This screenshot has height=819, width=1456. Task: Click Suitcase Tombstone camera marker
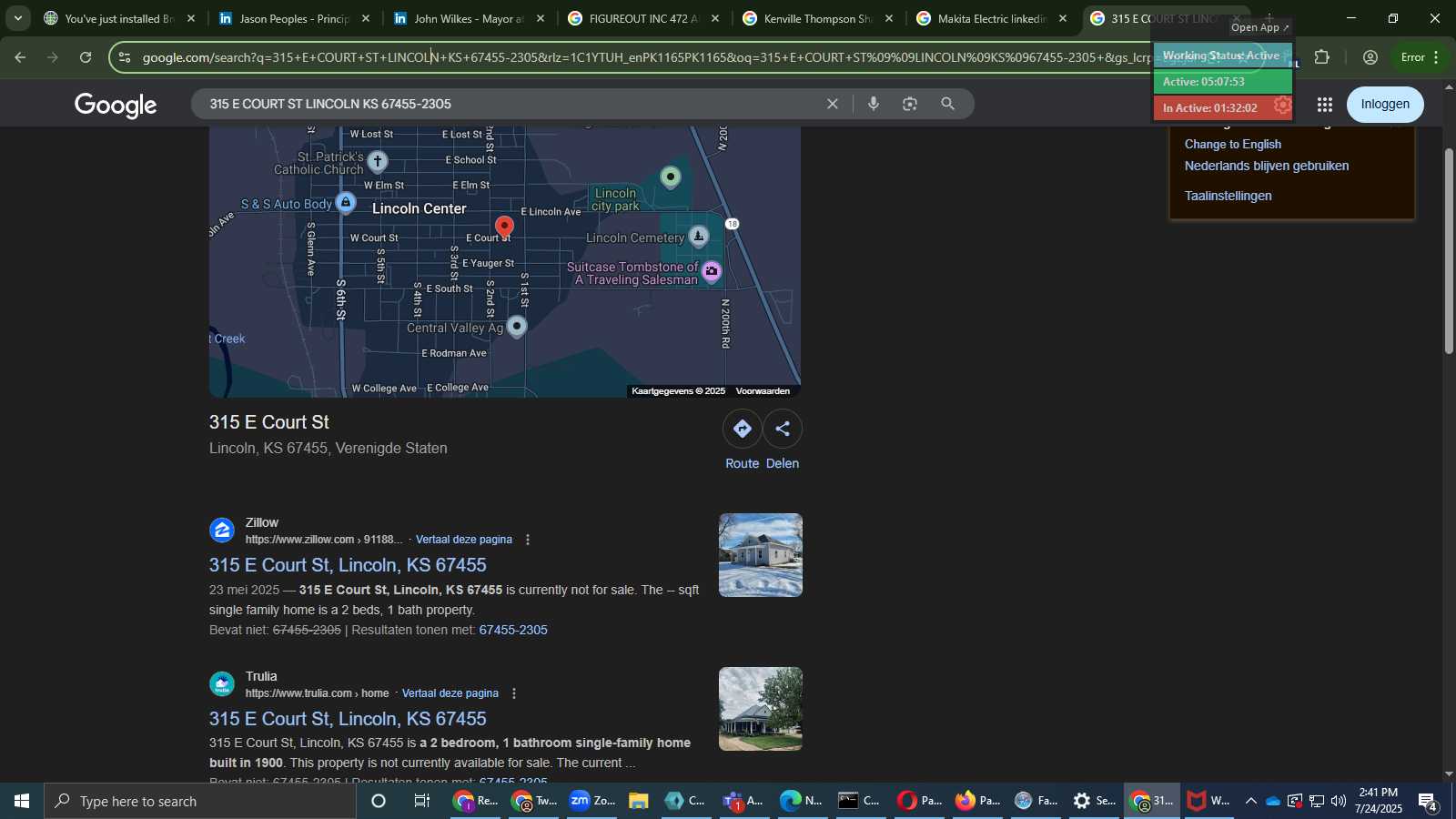(x=712, y=271)
